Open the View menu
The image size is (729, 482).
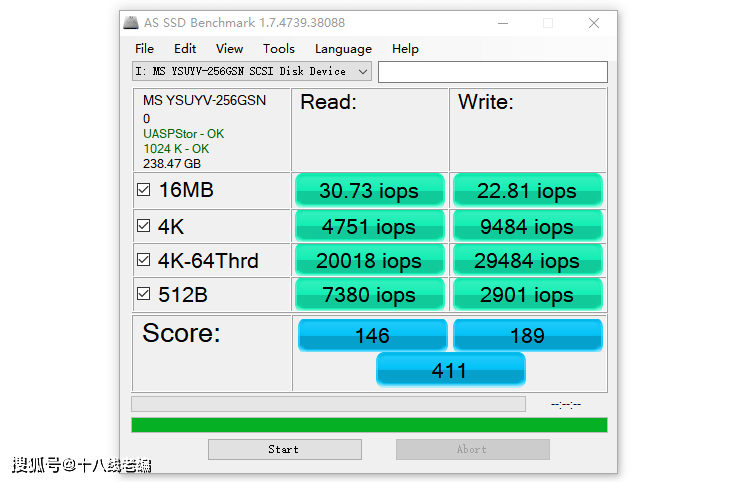coord(229,49)
